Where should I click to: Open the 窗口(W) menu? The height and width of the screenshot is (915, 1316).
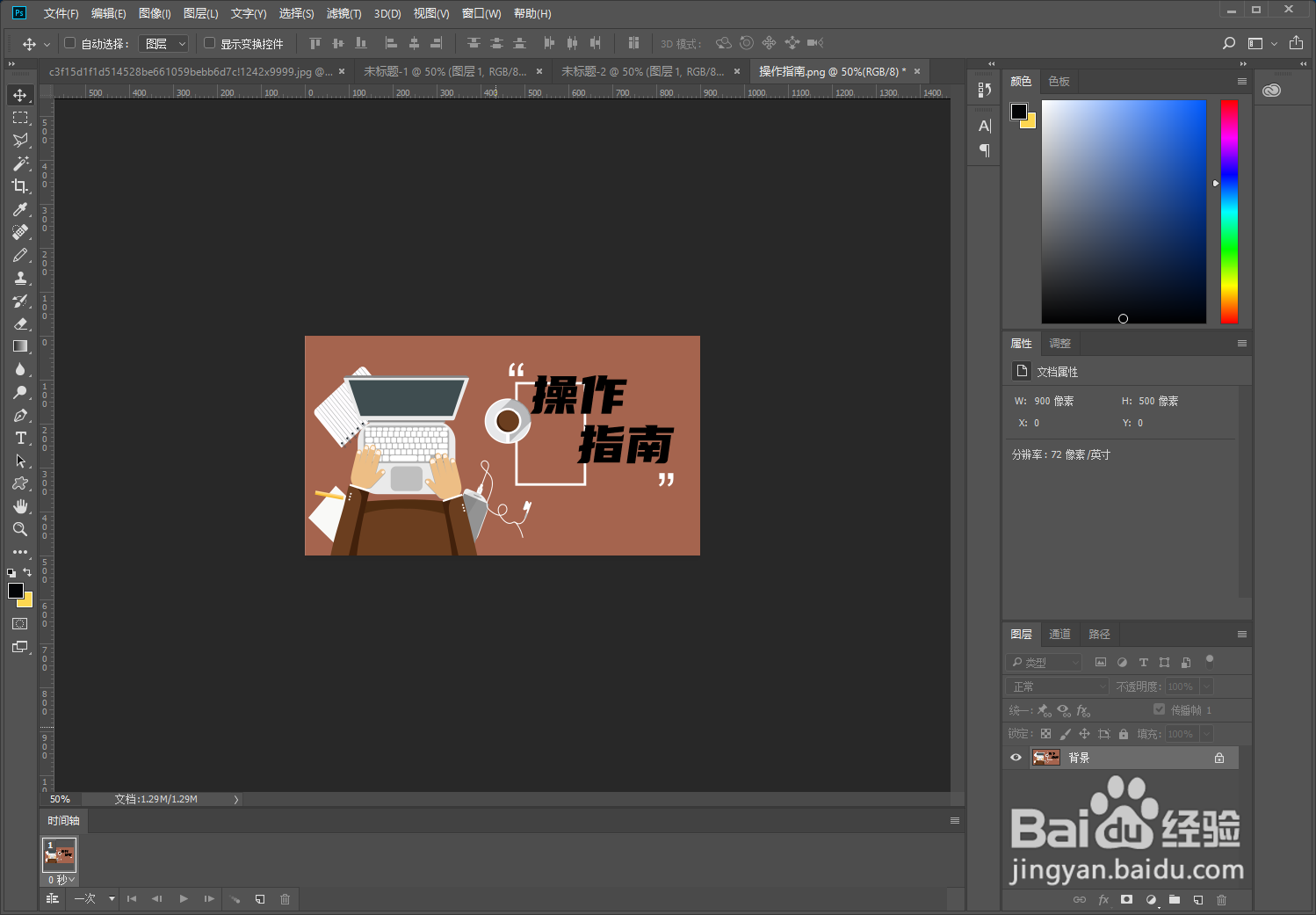point(481,13)
